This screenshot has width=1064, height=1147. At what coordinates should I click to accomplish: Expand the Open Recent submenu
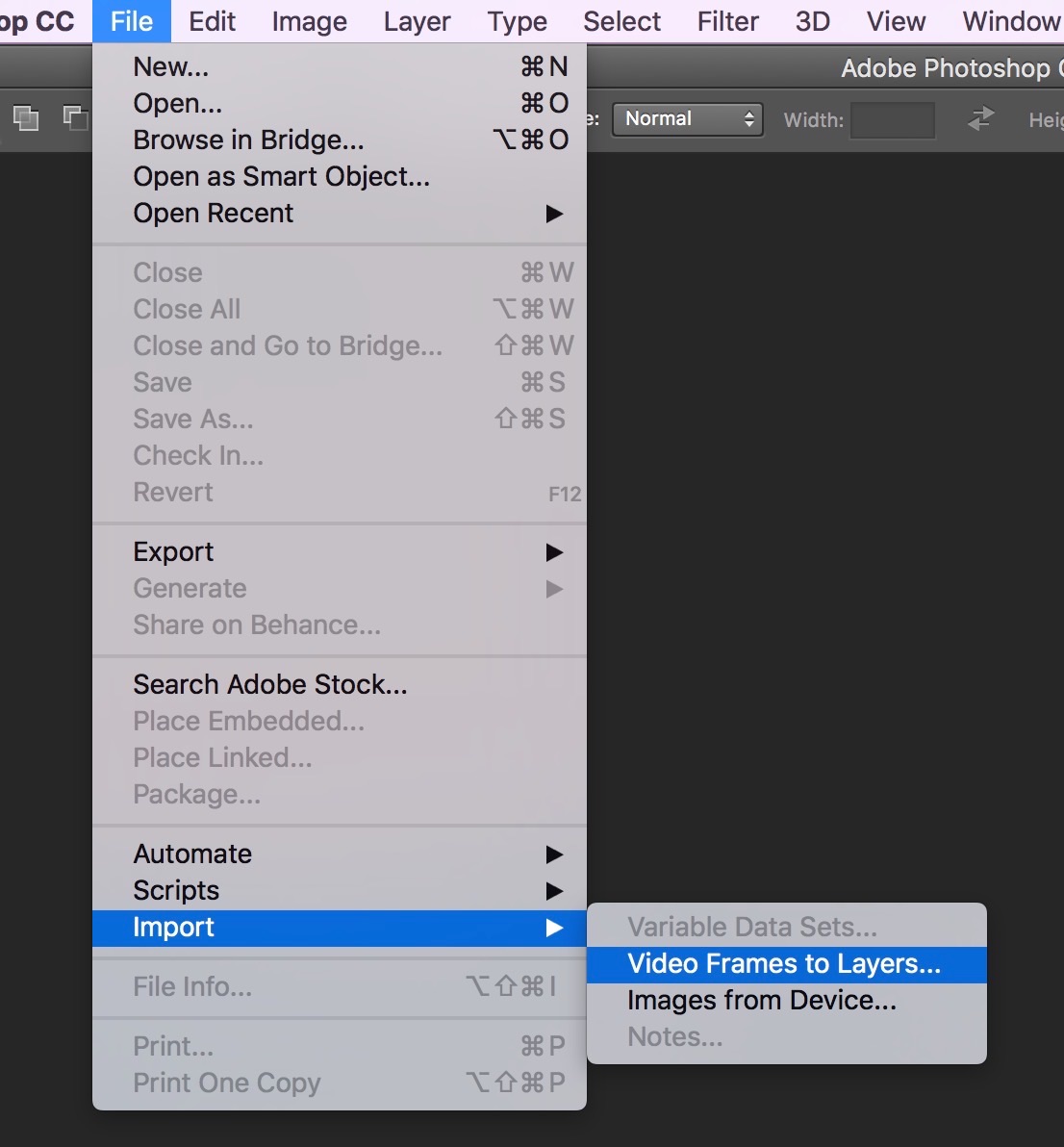click(340, 213)
